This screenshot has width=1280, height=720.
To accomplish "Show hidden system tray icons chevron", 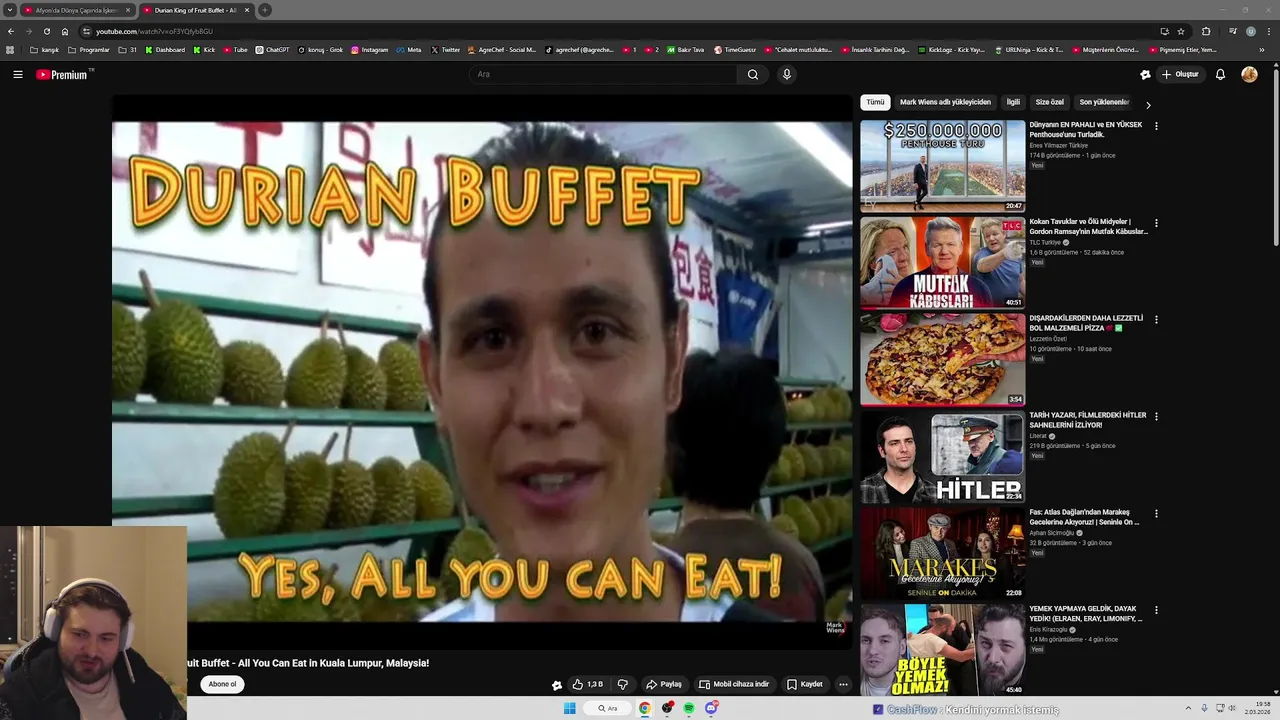I will pyautogui.click(x=1189, y=708).
